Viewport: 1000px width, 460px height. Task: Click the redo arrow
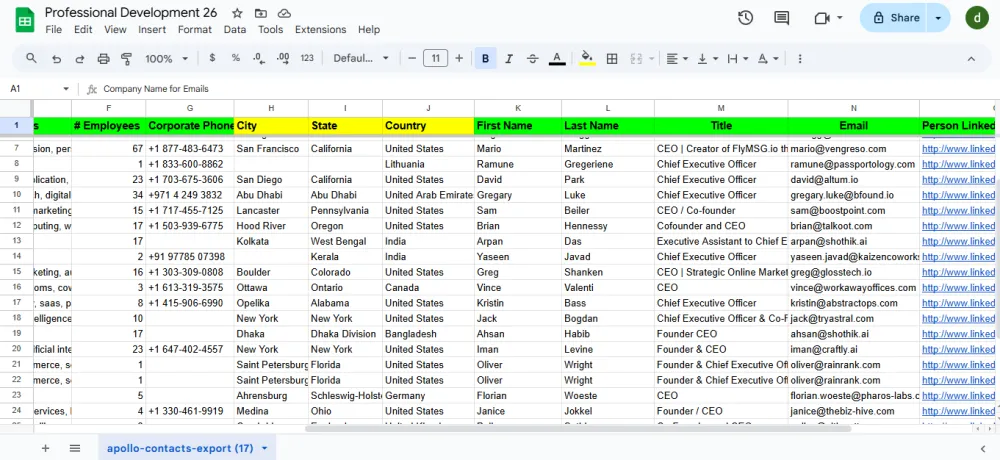point(80,59)
